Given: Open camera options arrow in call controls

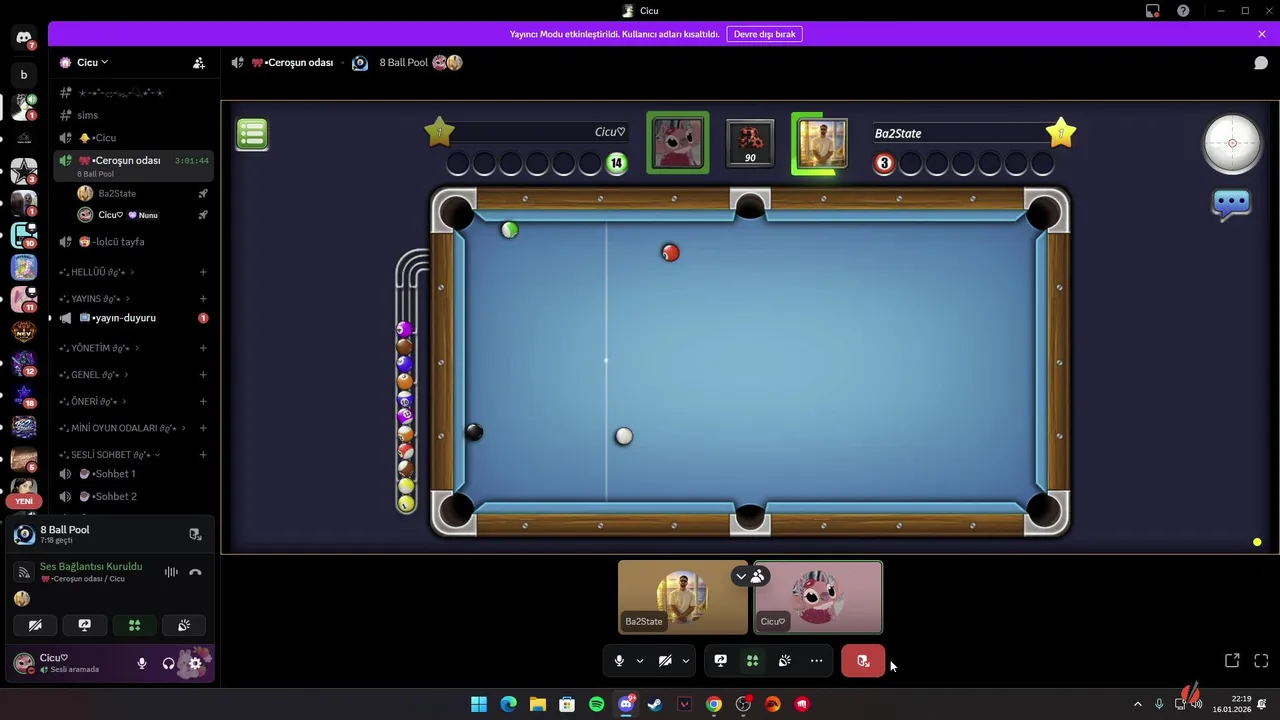Looking at the screenshot, I should (x=686, y=661).
